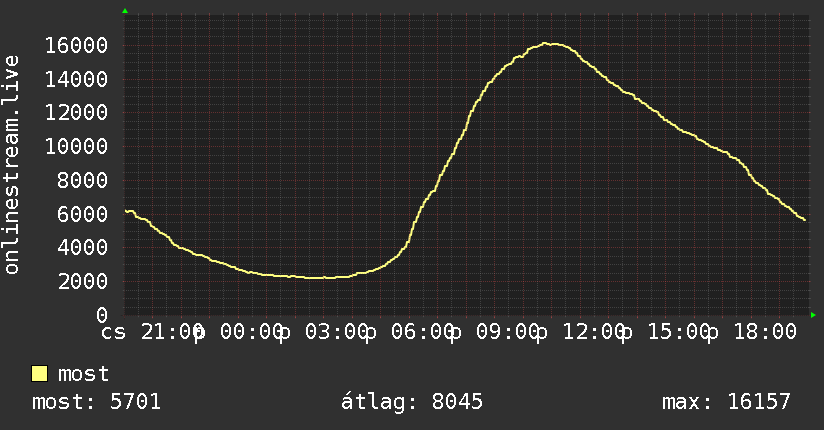The height and width of the screenshot is (430, 824).
Task: Click the 14000 y-axis label
Action: coord(76,79)
